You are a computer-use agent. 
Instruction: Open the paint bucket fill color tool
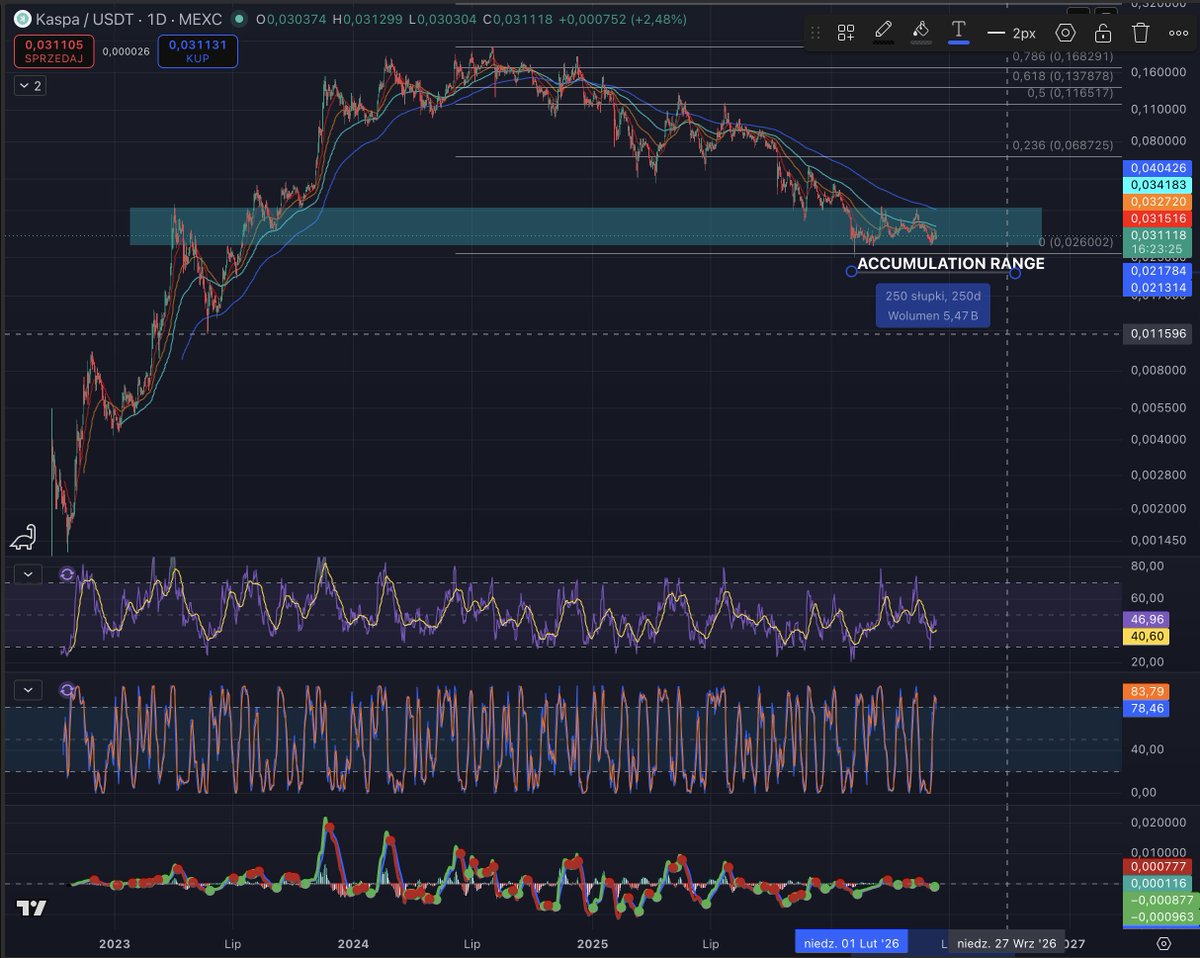[921, 31]
